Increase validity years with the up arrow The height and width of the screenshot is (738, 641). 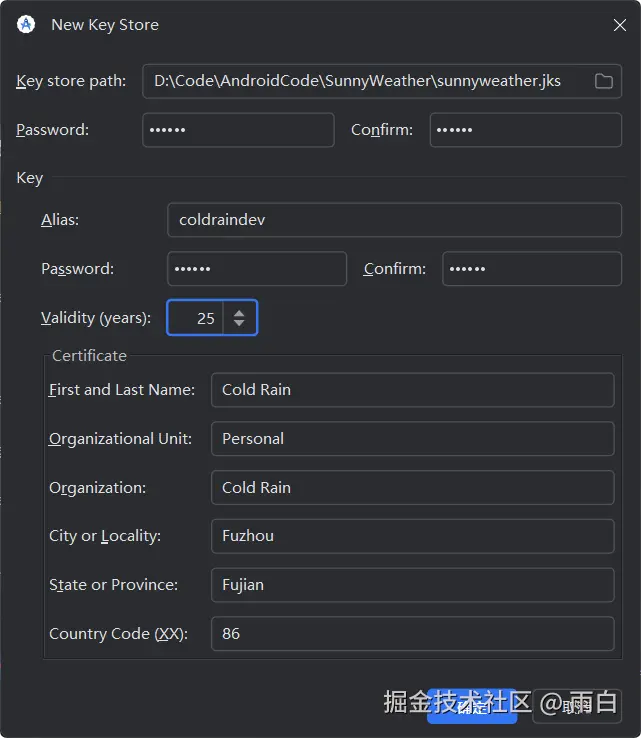[x=239, y=312]
